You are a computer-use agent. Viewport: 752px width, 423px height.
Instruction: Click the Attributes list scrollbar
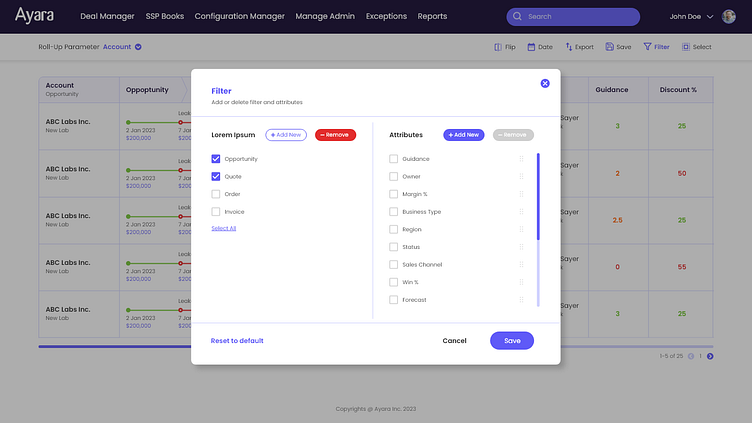point(538,230)
